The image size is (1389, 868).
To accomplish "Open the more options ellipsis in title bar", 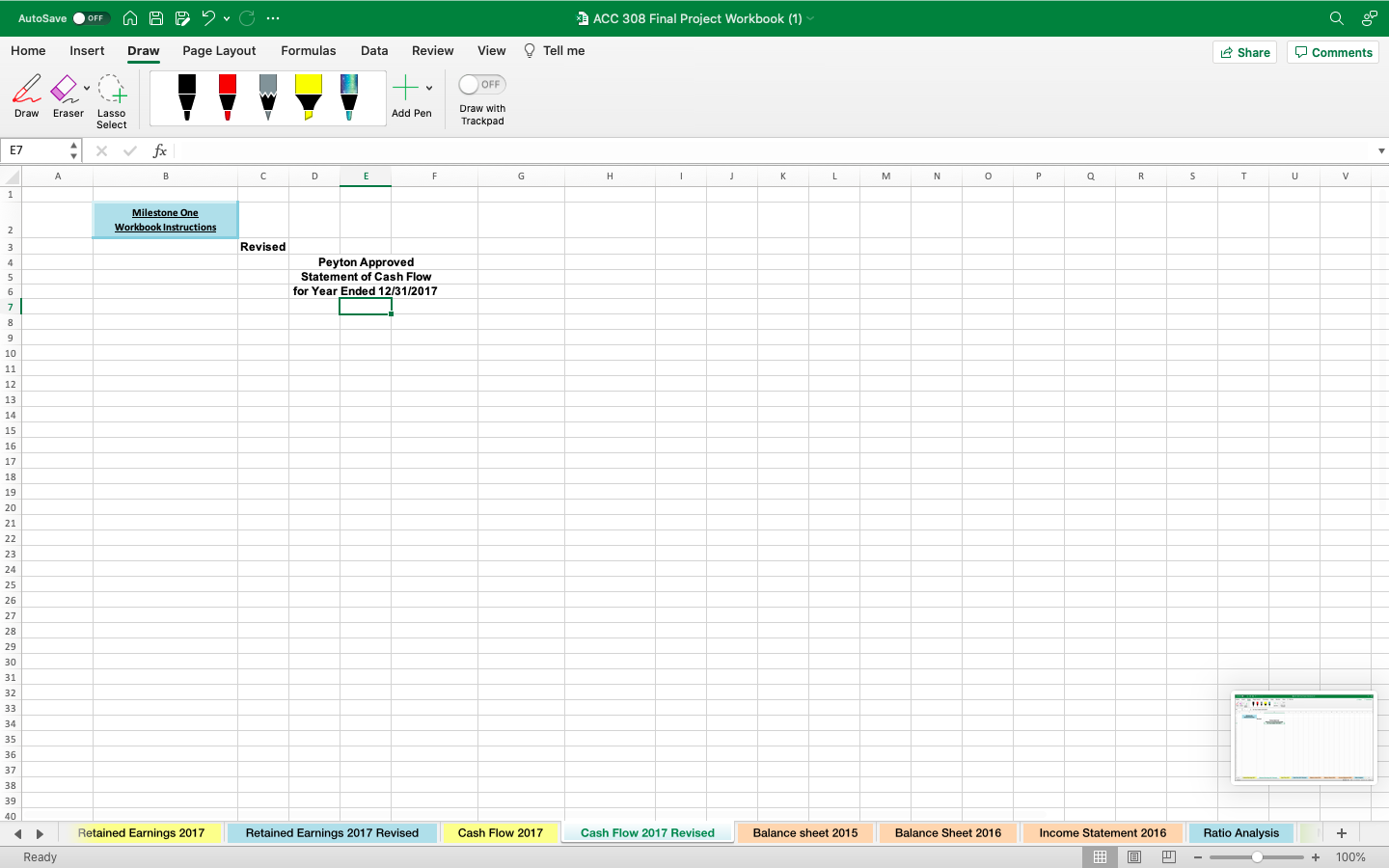I will coord(273,18).
